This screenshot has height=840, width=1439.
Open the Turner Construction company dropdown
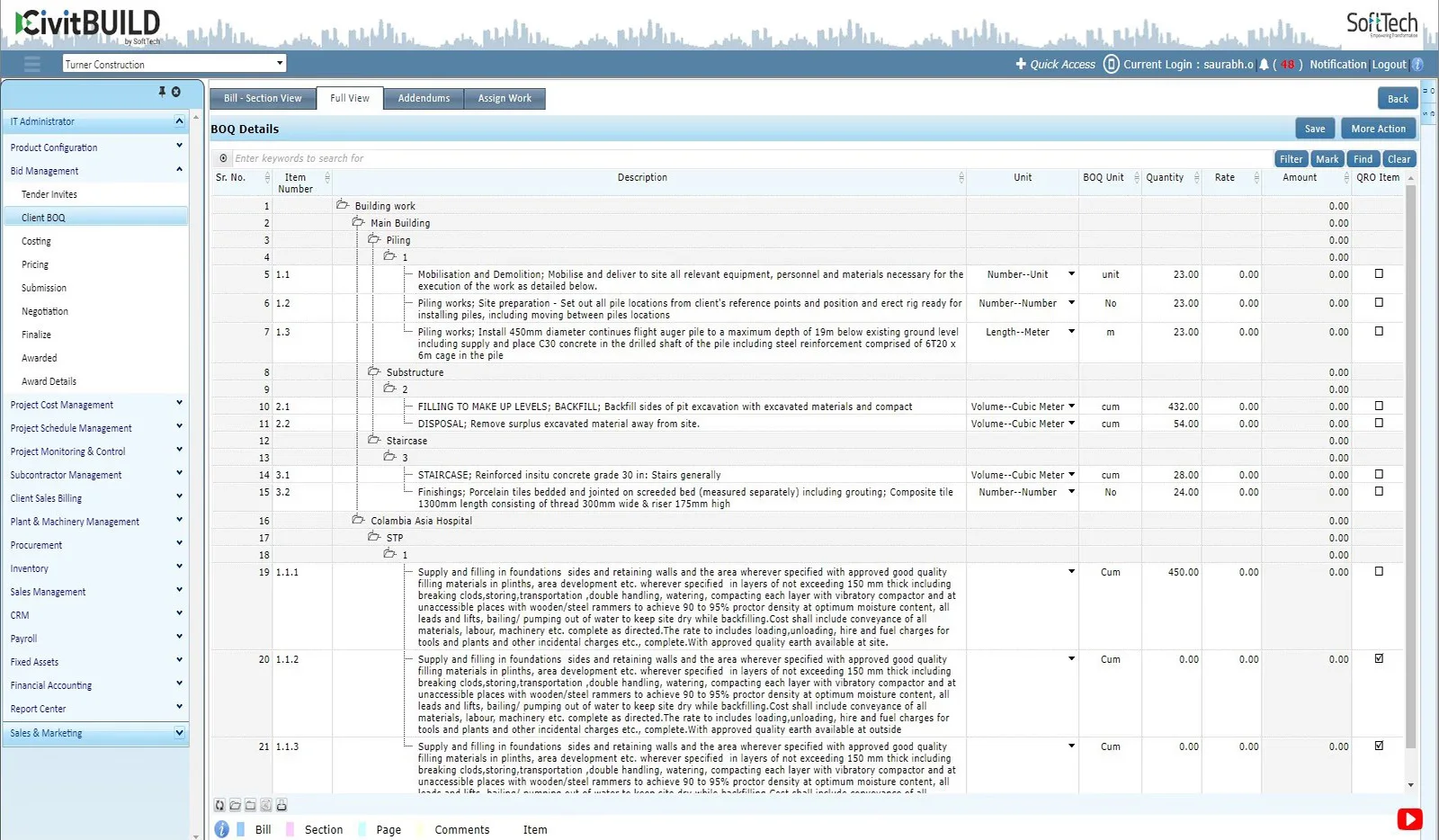(x=280, y=63)
